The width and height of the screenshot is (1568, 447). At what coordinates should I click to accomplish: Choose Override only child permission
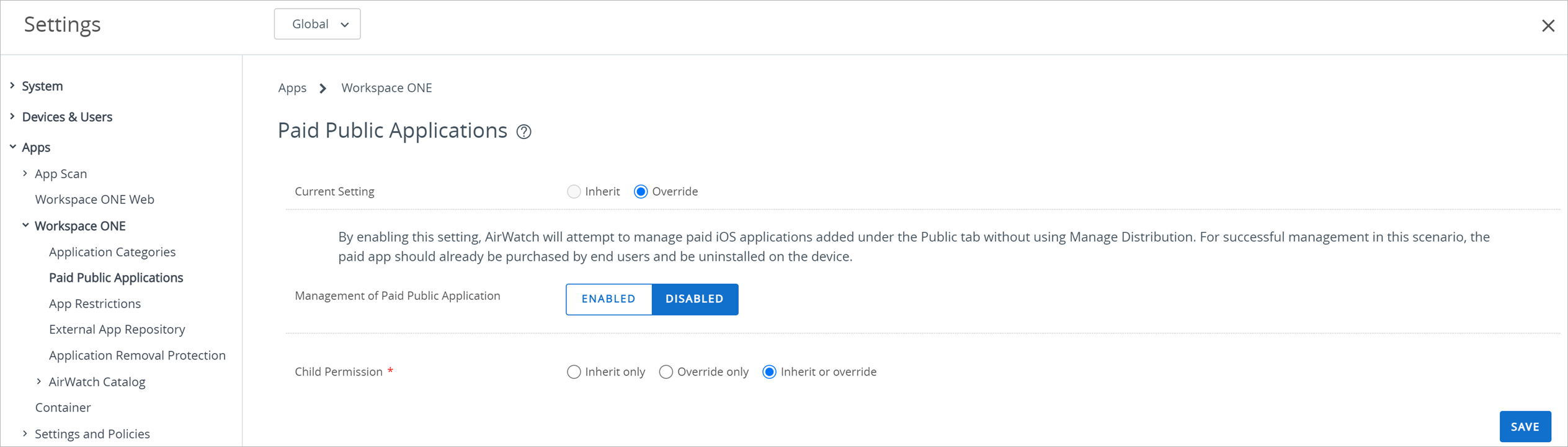666,372
